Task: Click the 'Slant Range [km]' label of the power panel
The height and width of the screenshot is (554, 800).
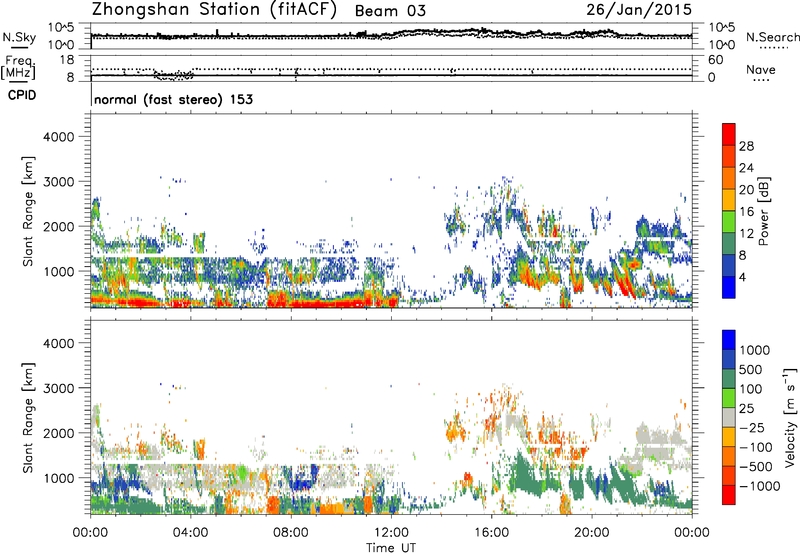Action: [x=28, y=211]
